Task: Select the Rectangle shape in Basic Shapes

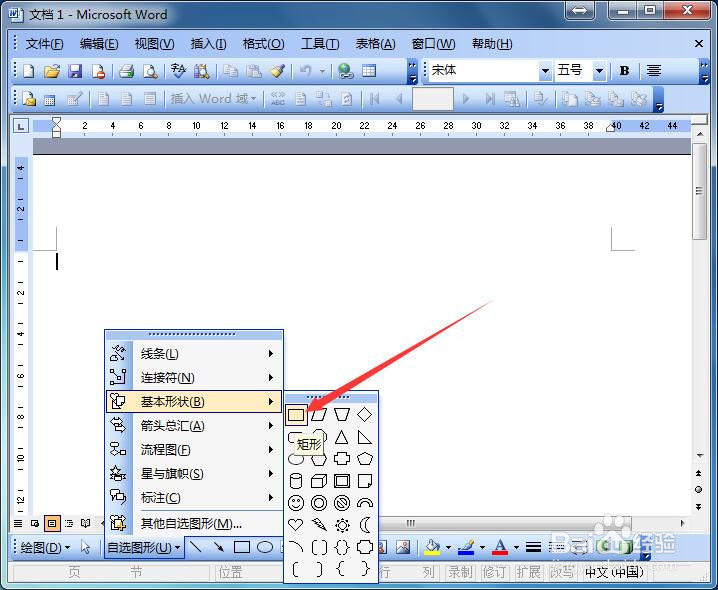Action: [x=296, y=415]
